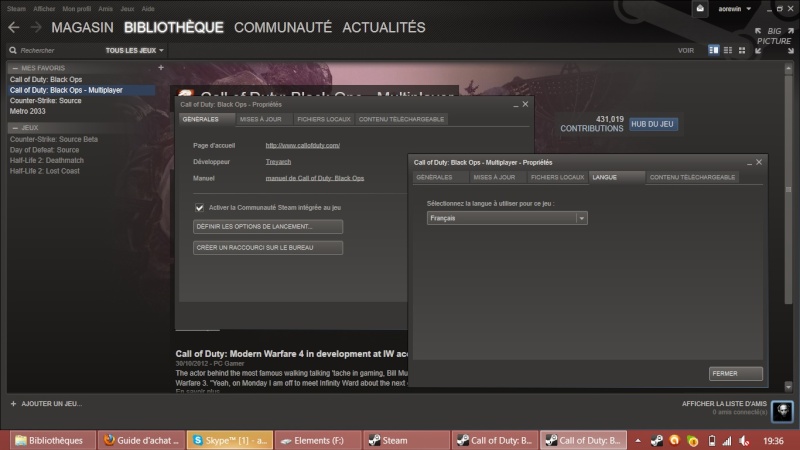The width and height of the screenshot is (800, 450).
Task: Go to the ACTUALITÉS section
Action: (384, 28)
